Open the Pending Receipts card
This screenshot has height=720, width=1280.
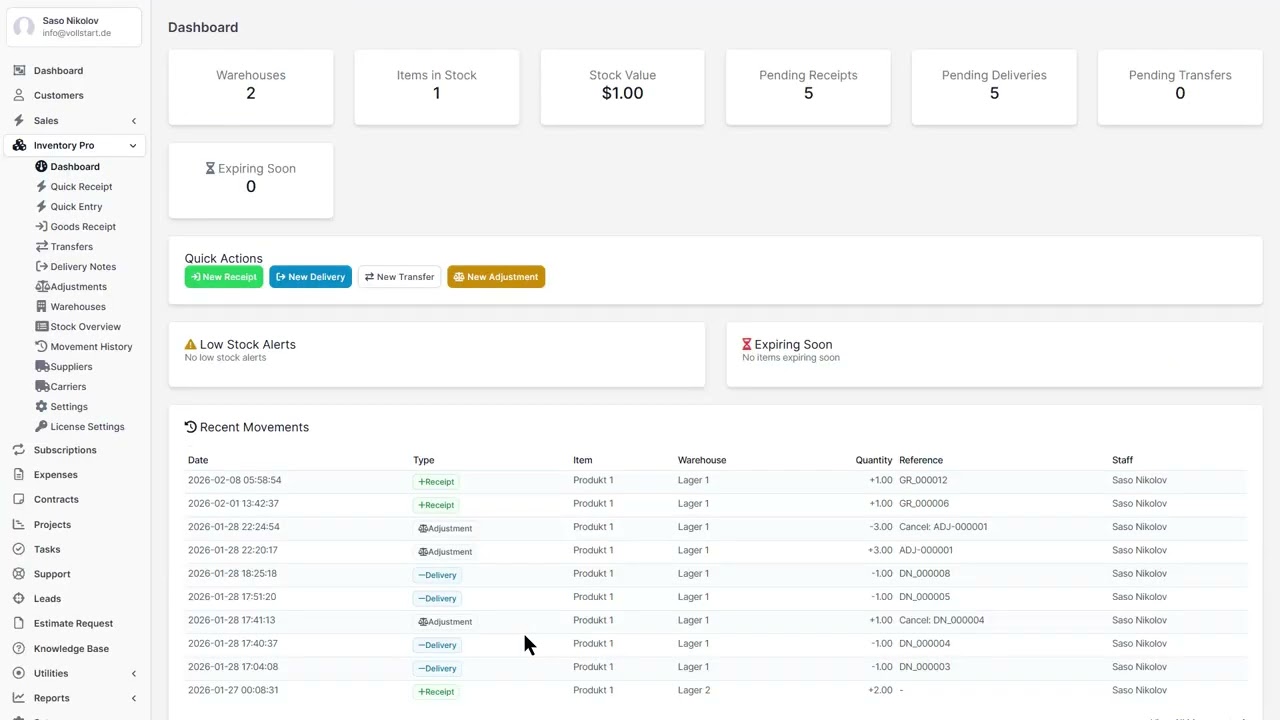tap(808, 87)
